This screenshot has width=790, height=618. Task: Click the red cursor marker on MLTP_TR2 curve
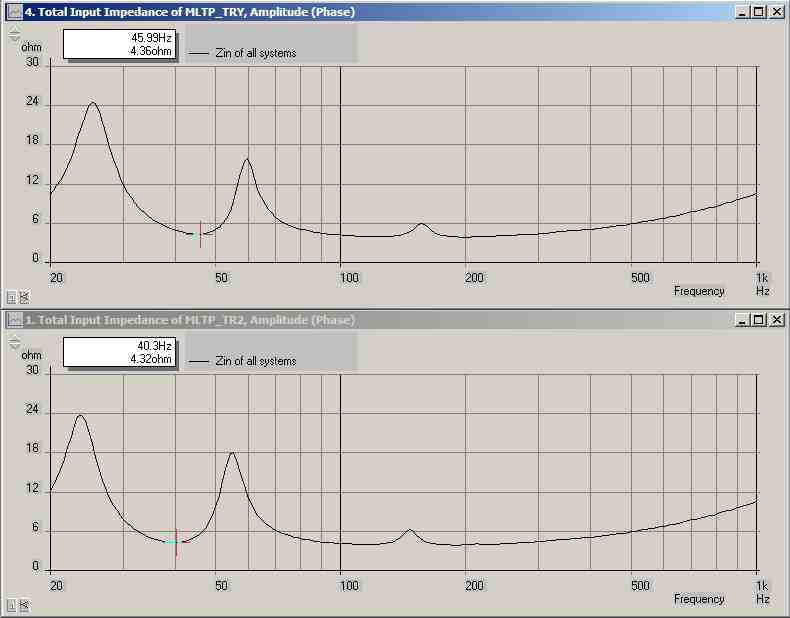coord(177,542)
